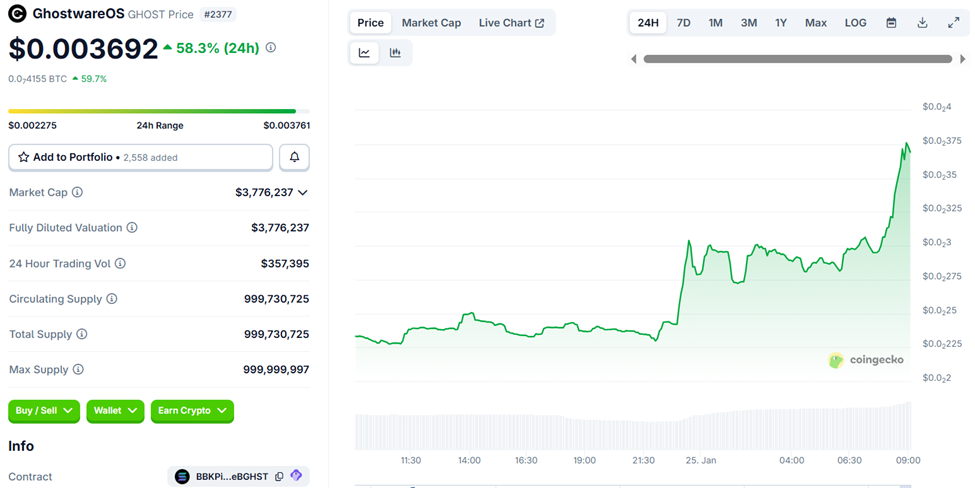Toggle LOG scale on chart
Screen dimensions: 975x488
click(855, 22)
